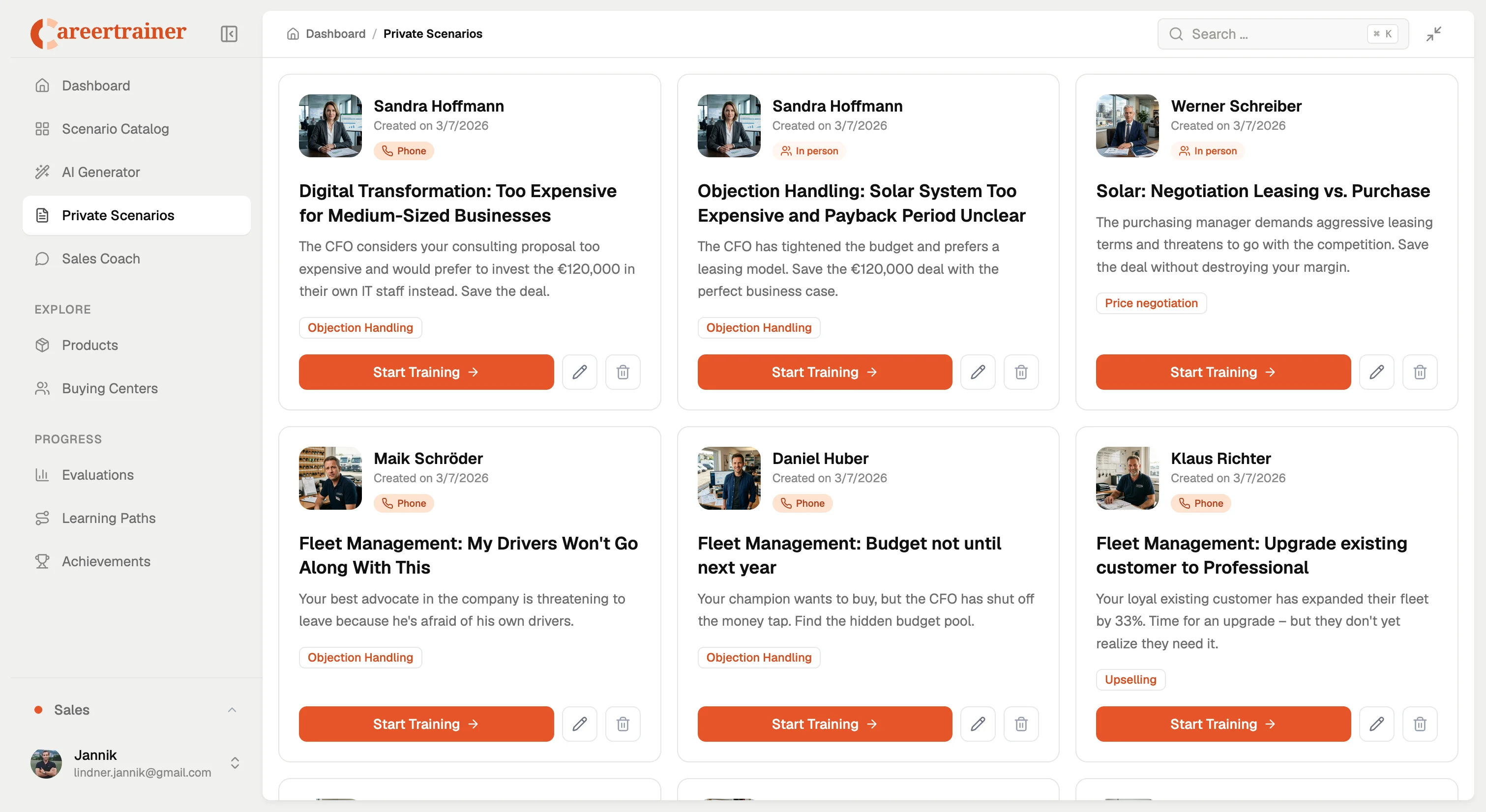Open Evaluations under Progress

136,475
